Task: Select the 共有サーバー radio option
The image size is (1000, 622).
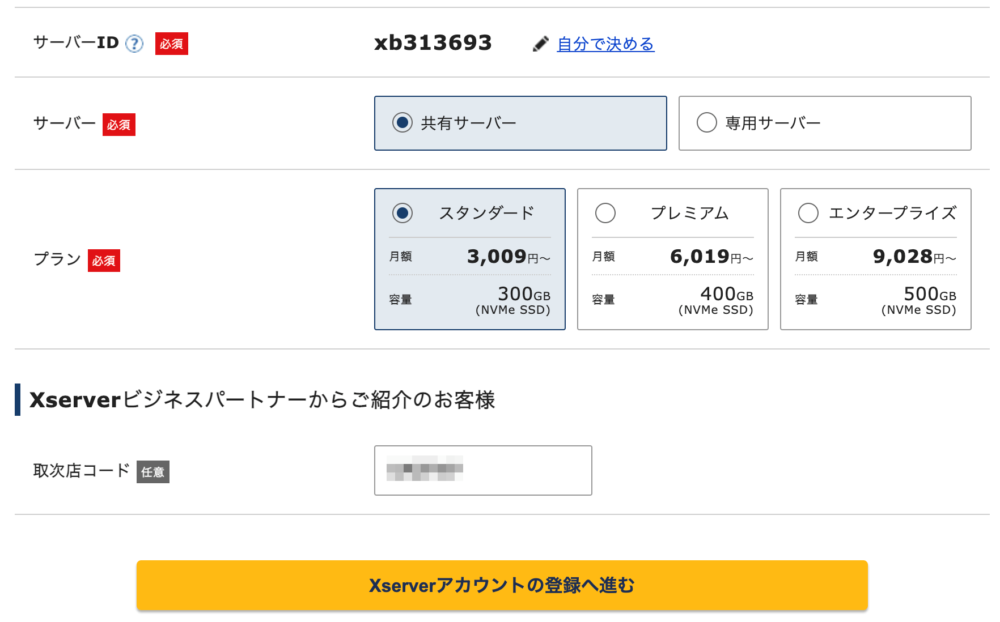Action: pos(402,122)
